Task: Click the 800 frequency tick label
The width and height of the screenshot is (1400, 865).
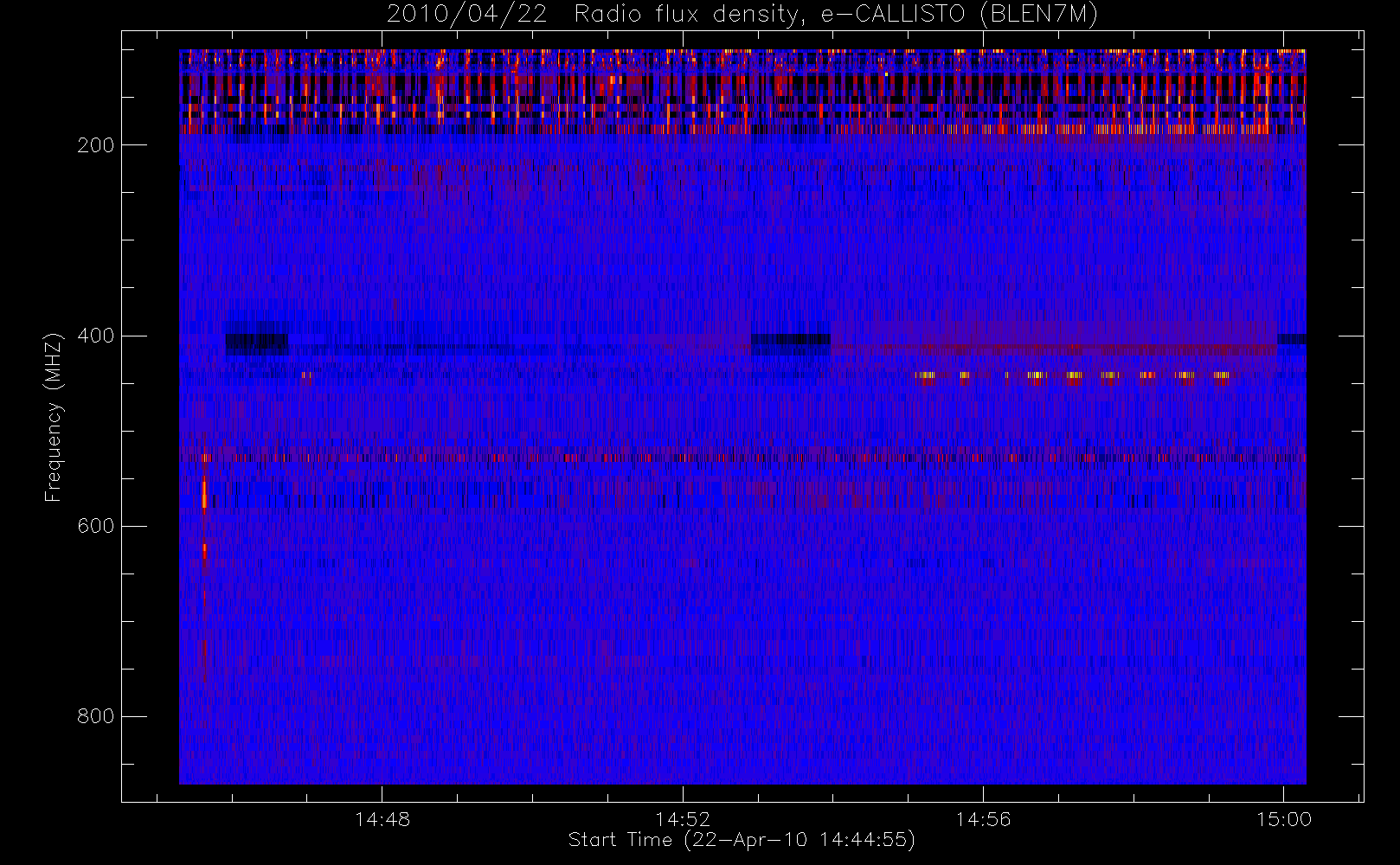Action: click(x=96, y=716)
